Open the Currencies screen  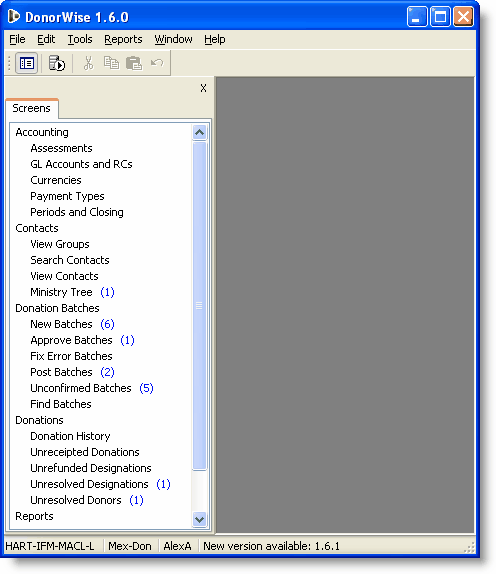coord(56,180)
